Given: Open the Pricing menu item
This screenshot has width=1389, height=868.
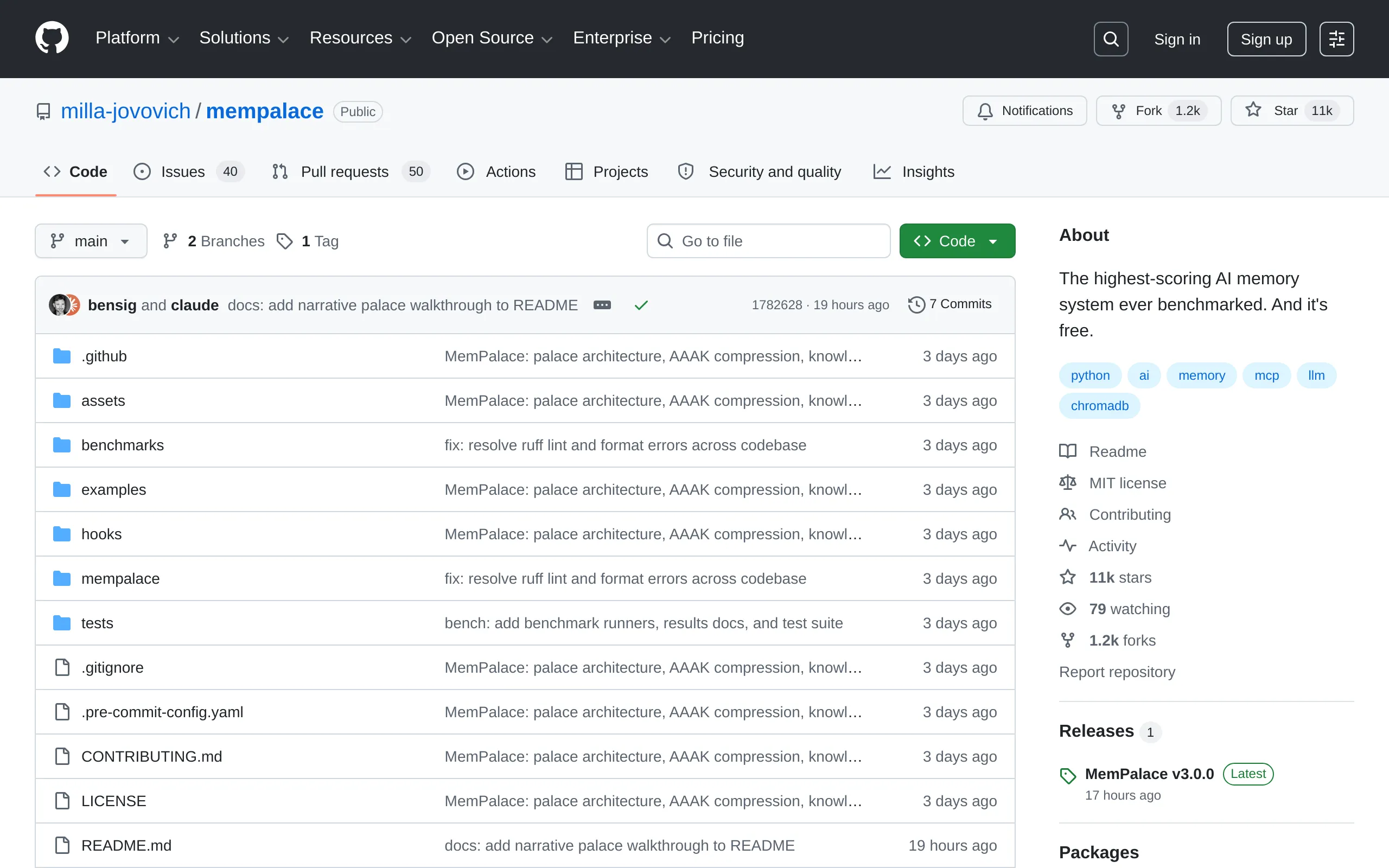Looking at the screenshot, I should point(717,37).
